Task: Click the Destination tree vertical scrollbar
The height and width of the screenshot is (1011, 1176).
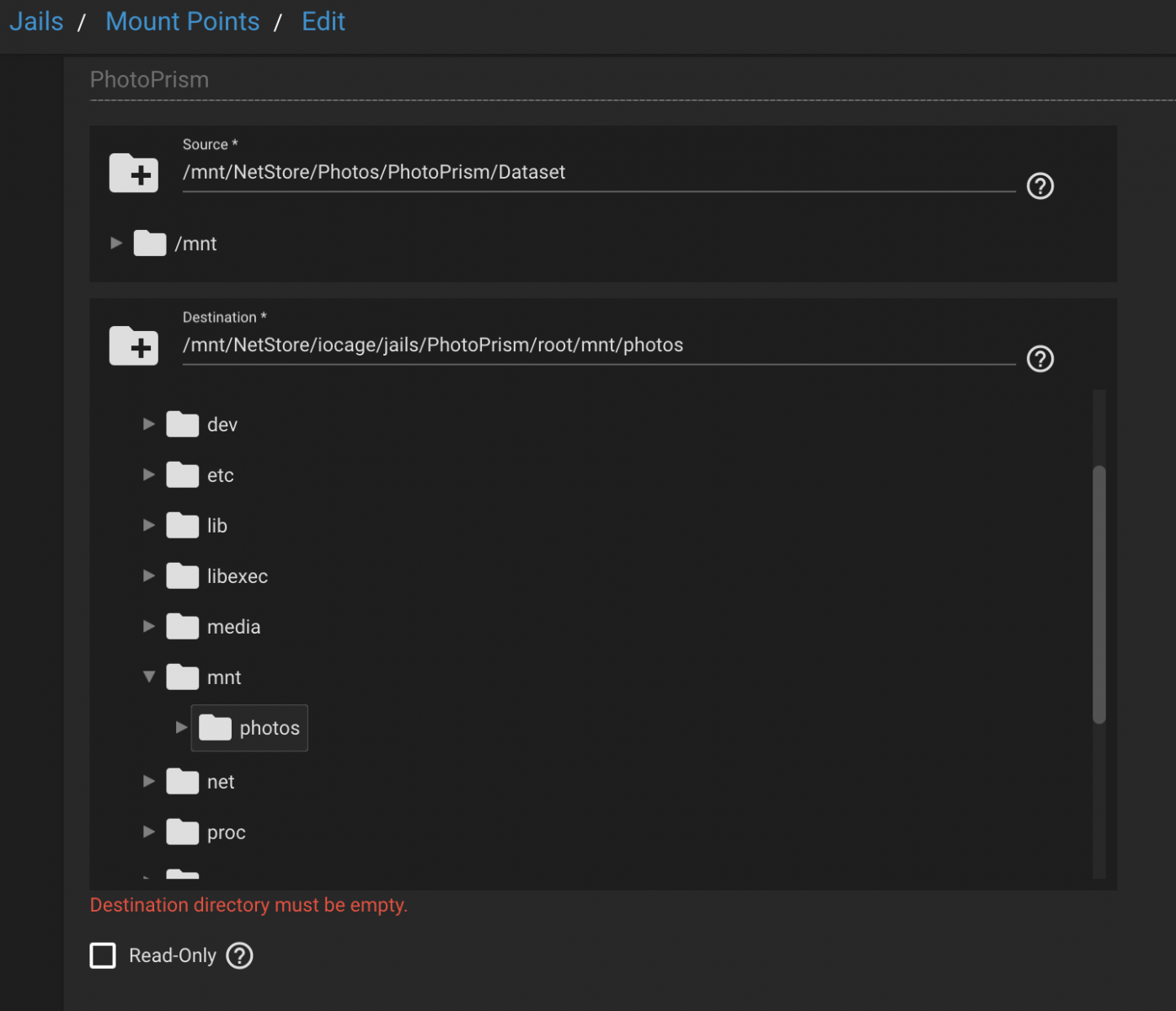Action: (x=1099, y=595)
